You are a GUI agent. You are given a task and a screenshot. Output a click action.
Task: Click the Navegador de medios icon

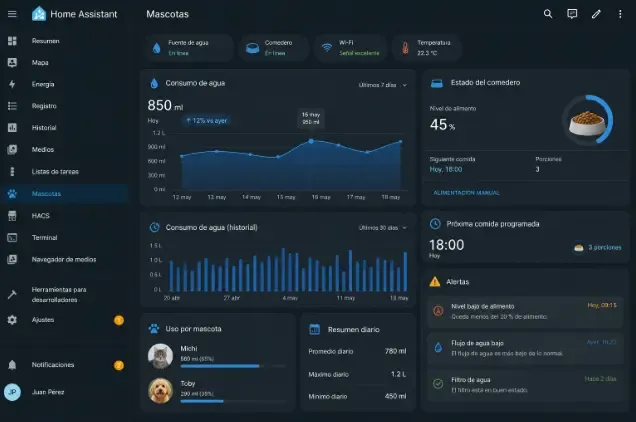pyautogui.click(x=12, y=259)
